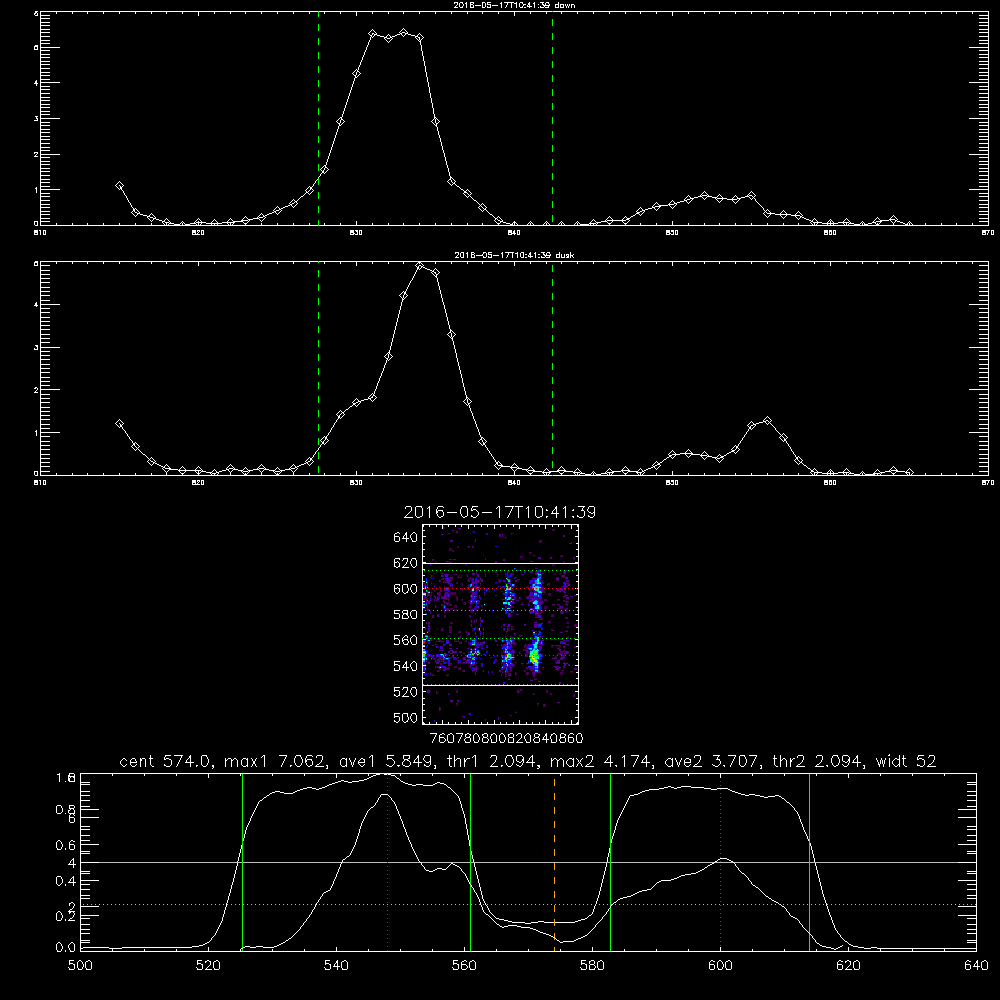Click y-axis label 540 beside the heatmap
1000x1000 pixels.
point(406,666)
